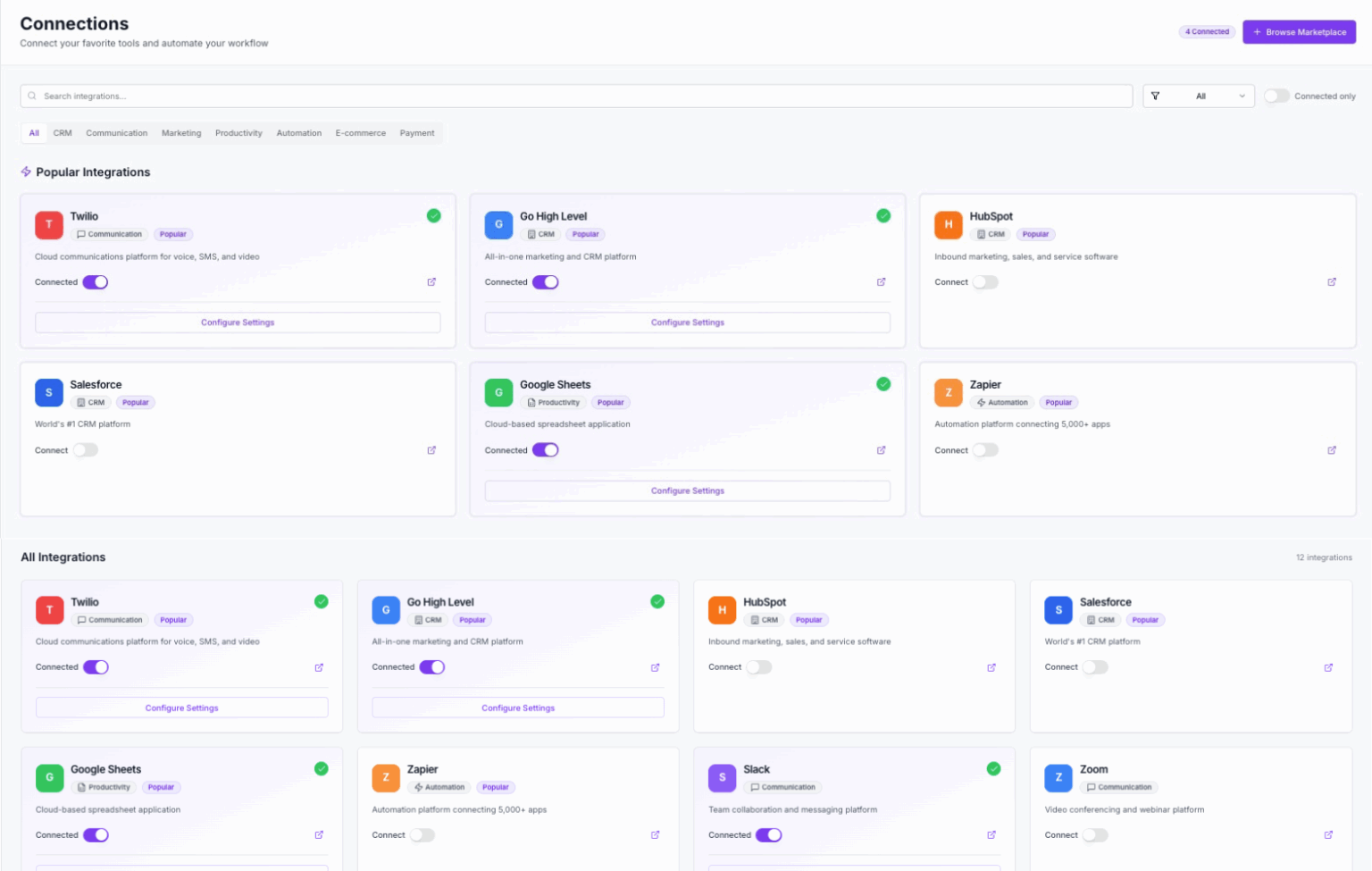Open HubSpot external link icon in All Integrations
This screenshot has height=871, width=1372.
(991, 667)
